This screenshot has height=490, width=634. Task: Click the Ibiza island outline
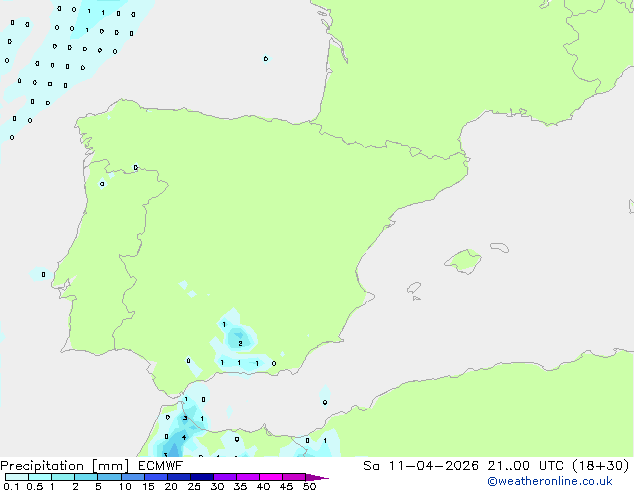coord(414,288)
